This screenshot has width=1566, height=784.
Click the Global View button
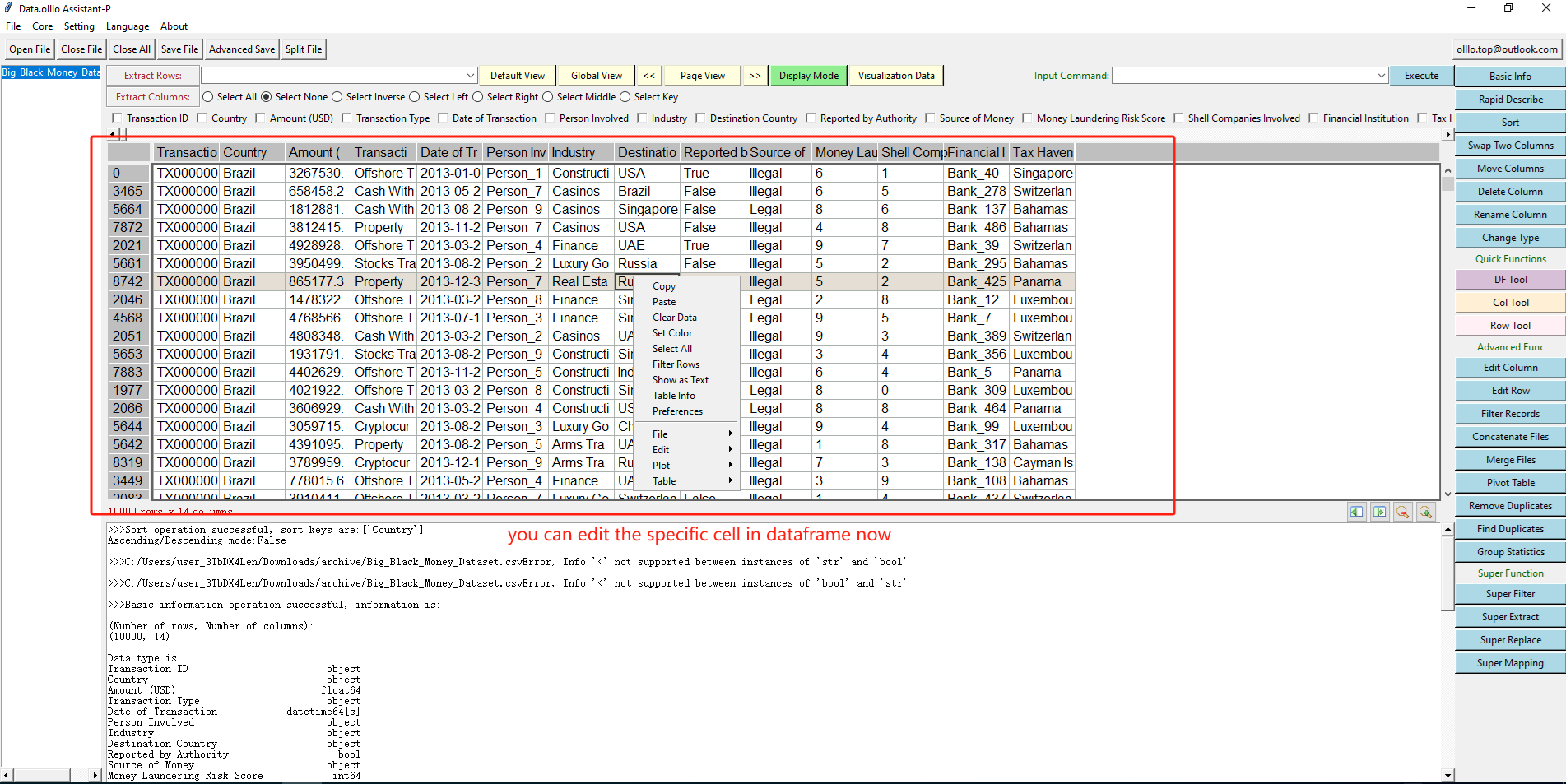click(x=597, y=76)
